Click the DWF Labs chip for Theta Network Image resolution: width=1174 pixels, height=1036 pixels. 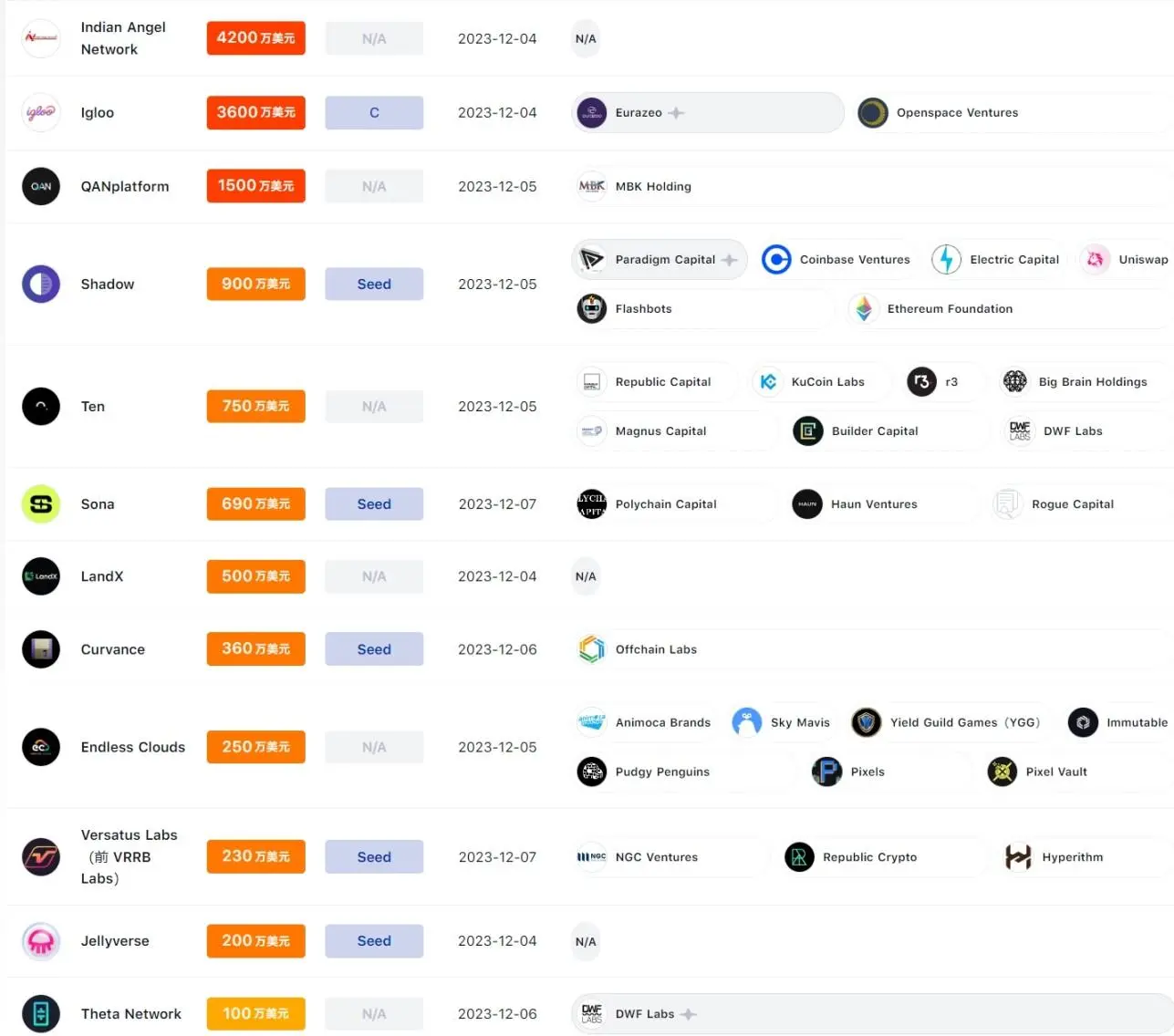tap(644, 1014)
